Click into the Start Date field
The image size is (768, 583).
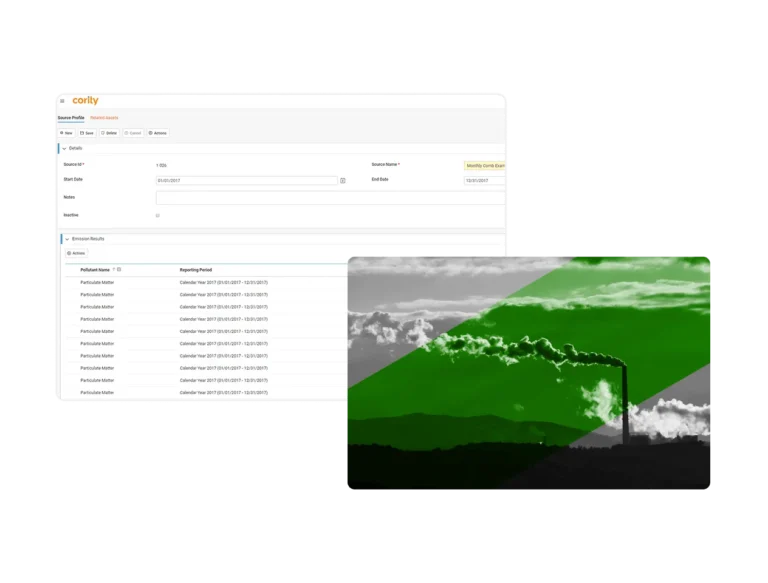click(247, 181)
